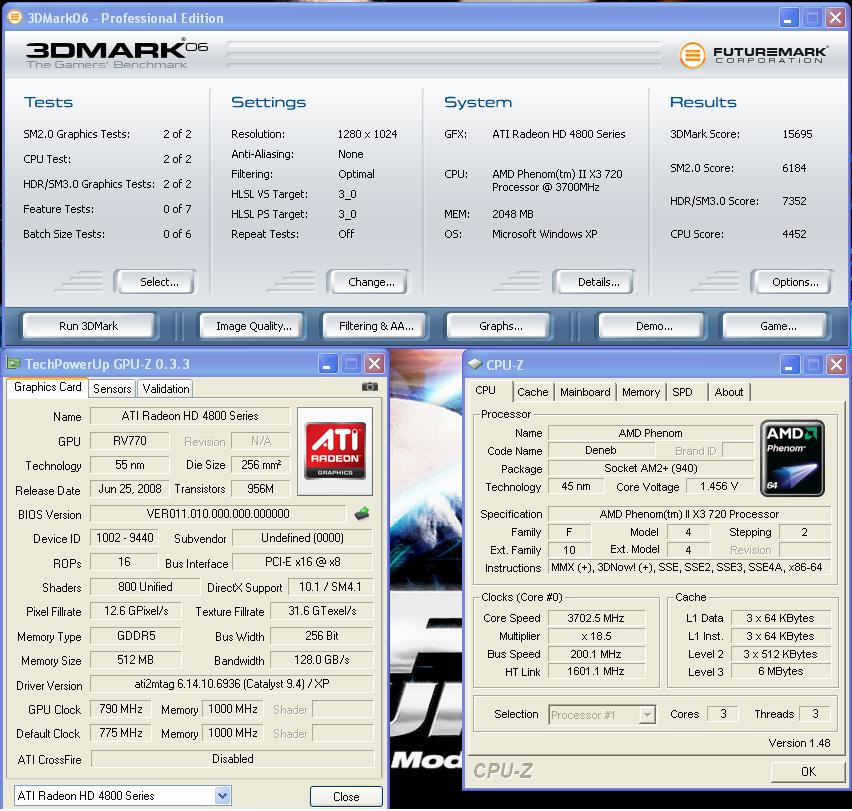
Task: Click the Bus Interface PCI-E x16 @ x8 field
Action: click(x=303, y=562)
